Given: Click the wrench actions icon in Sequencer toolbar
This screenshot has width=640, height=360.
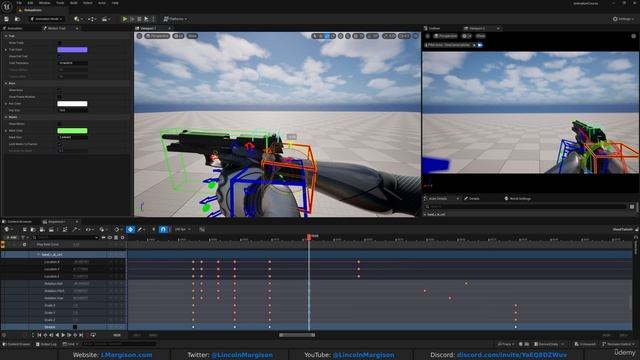Looking at the screenshot, I should click(x=75, y=229).
